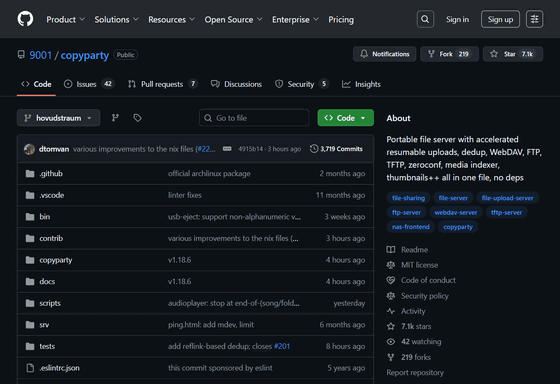
Task: Open the Insights tab
Action: tap(361, 84)
